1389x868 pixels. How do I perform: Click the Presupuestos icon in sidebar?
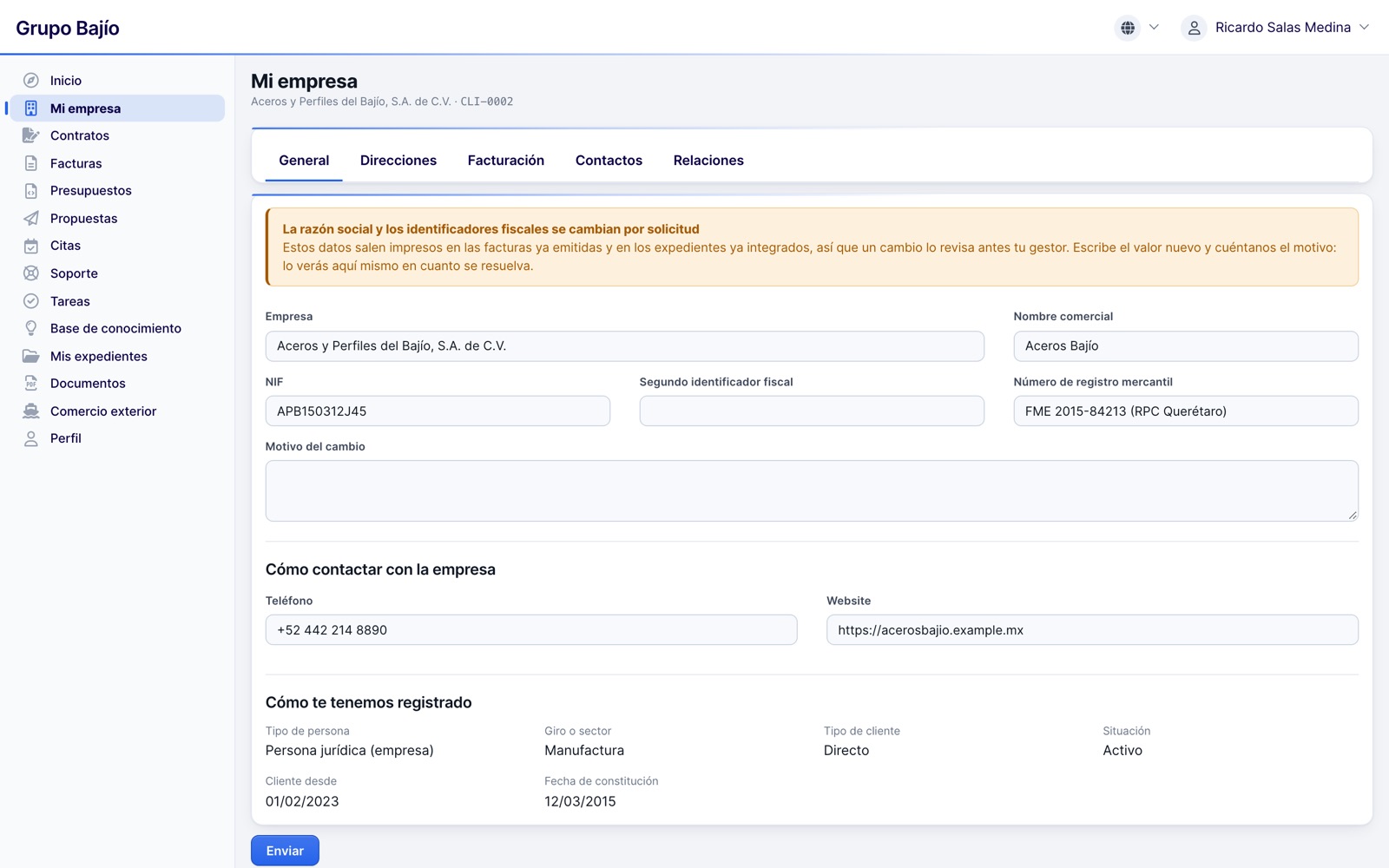tap(31, 191)
